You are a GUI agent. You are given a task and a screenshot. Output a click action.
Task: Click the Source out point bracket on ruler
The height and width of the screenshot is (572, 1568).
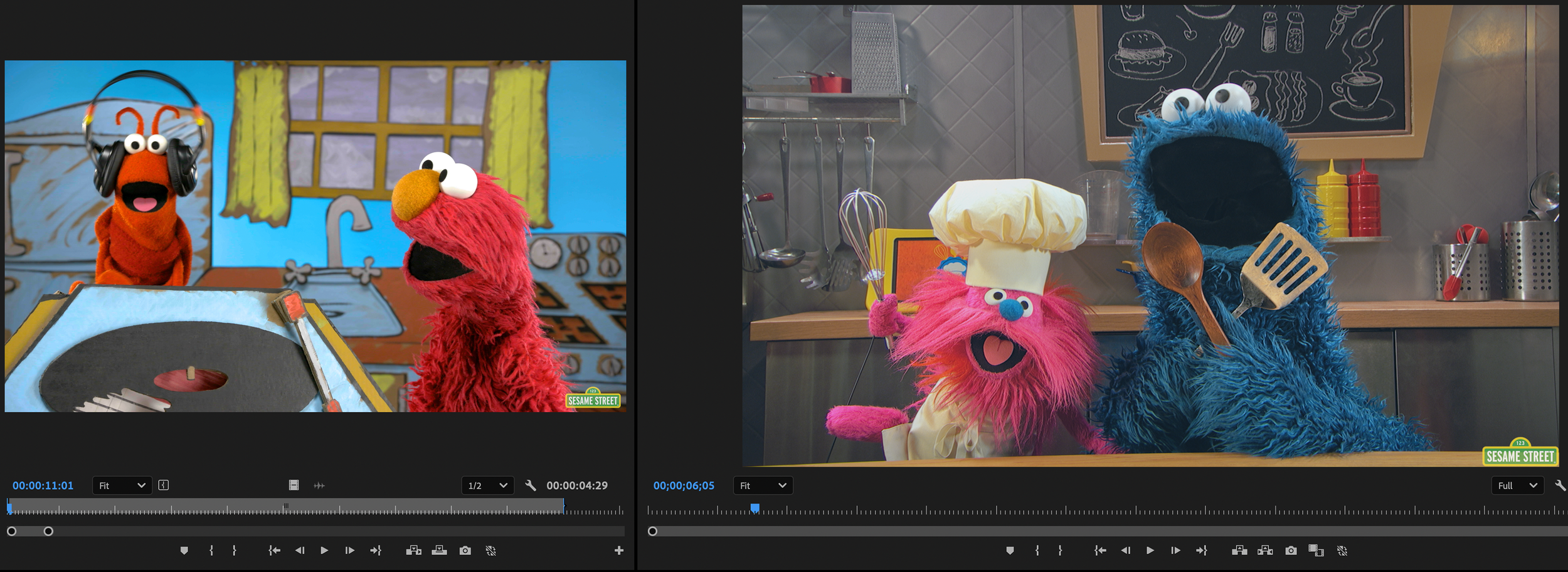pyautogui.click(x=563, y=506)
